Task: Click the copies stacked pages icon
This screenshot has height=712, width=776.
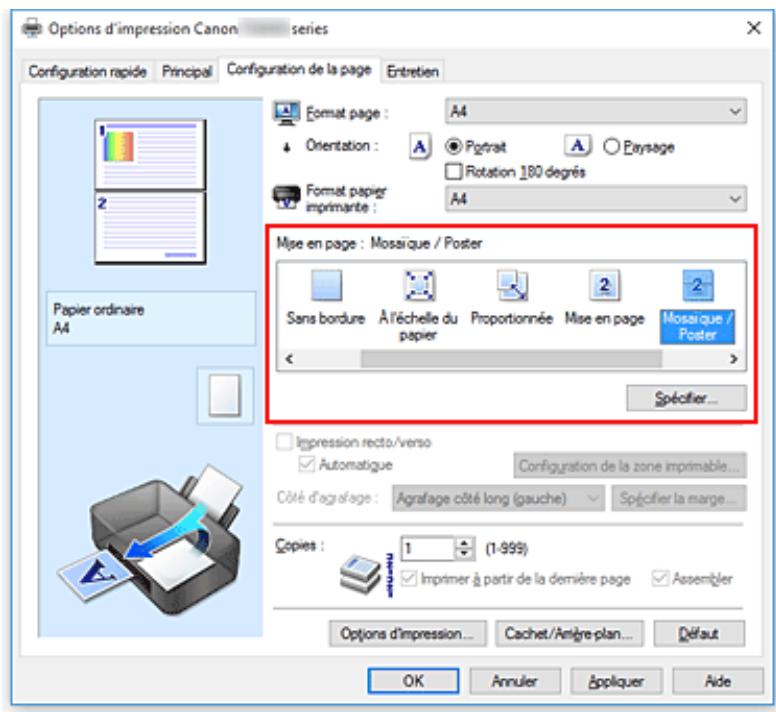Action: [360, 574]
